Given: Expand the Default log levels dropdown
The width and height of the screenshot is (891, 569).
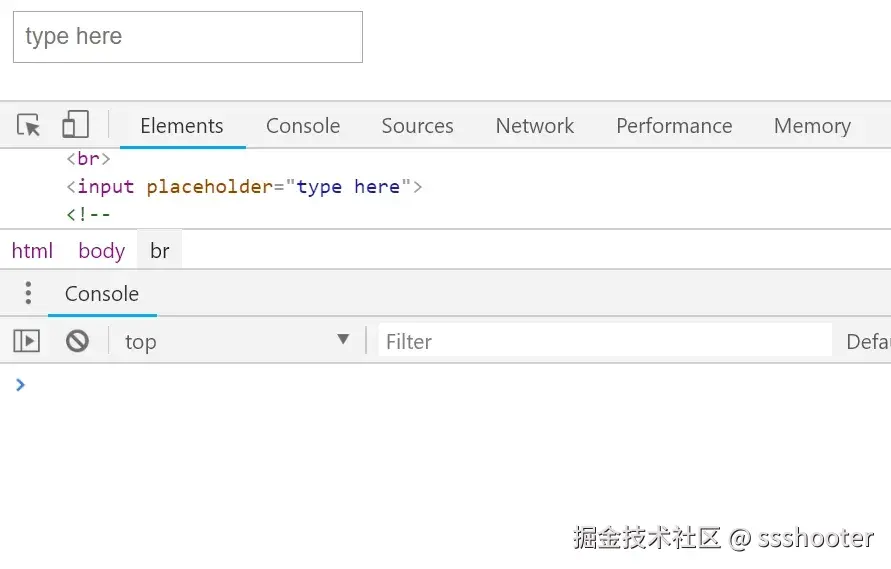Looking at the screenshot, I should (867, 341).
